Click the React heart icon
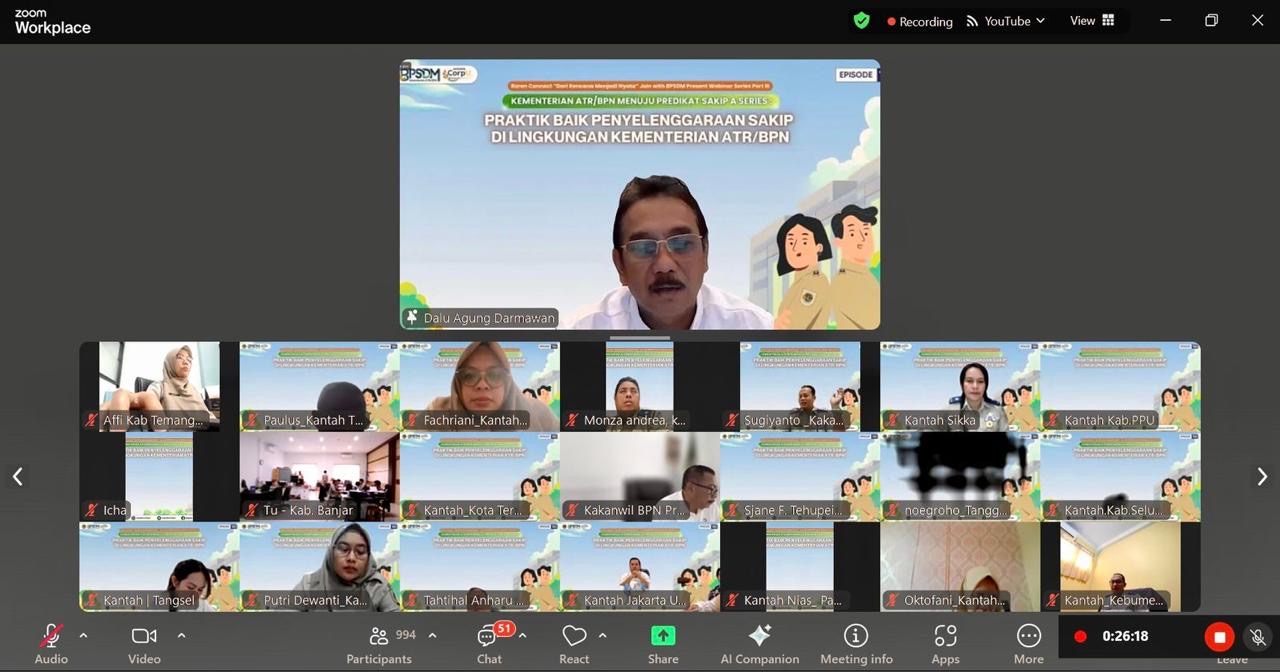 click(x=574, y=637)
